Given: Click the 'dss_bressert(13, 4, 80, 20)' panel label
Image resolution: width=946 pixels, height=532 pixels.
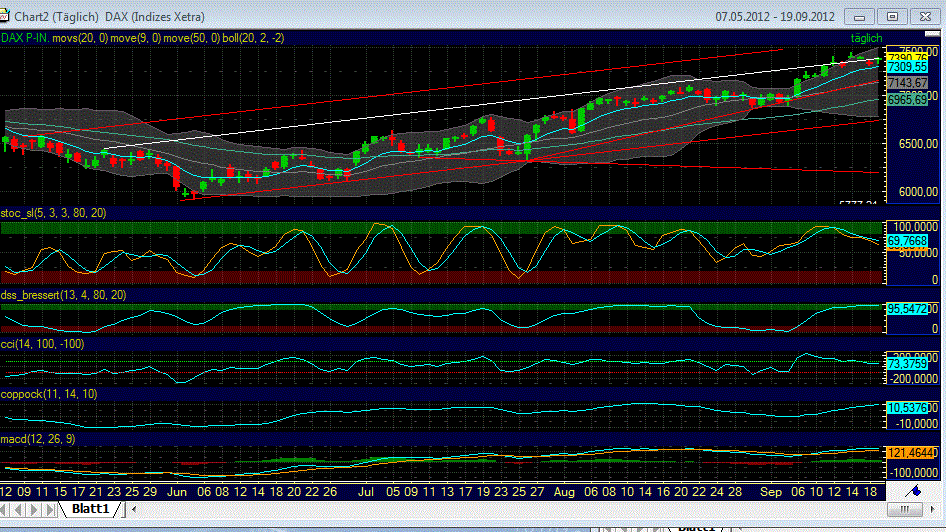Looking at the screenshot, I should pos(63,295).
